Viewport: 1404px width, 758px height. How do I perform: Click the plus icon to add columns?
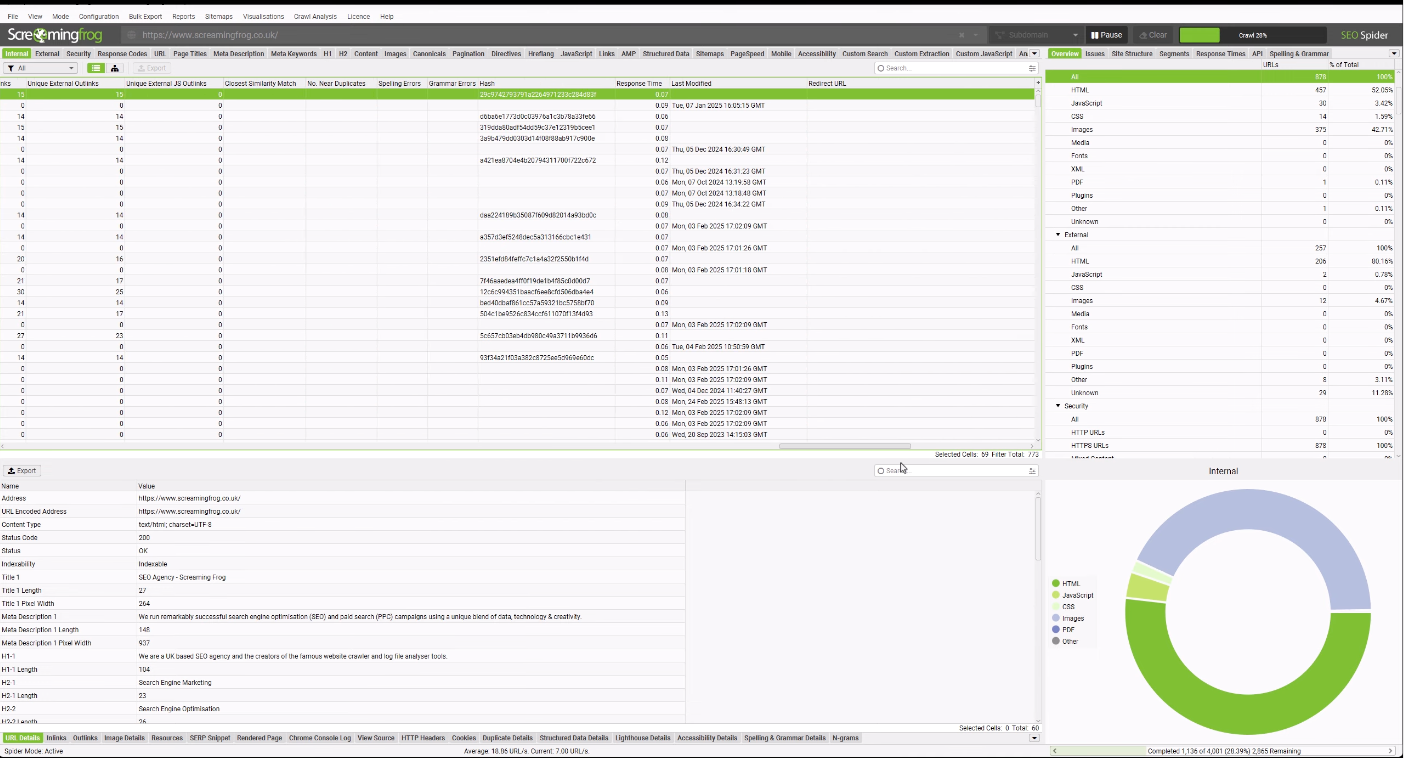point(1037,83)
